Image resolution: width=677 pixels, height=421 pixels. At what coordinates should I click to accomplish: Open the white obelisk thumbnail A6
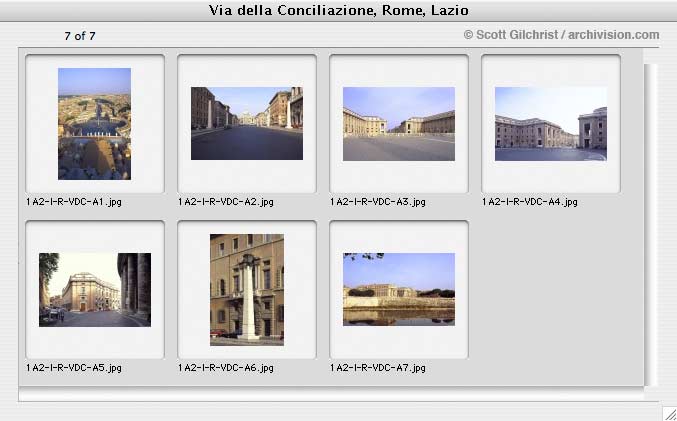tap(247, 290)
